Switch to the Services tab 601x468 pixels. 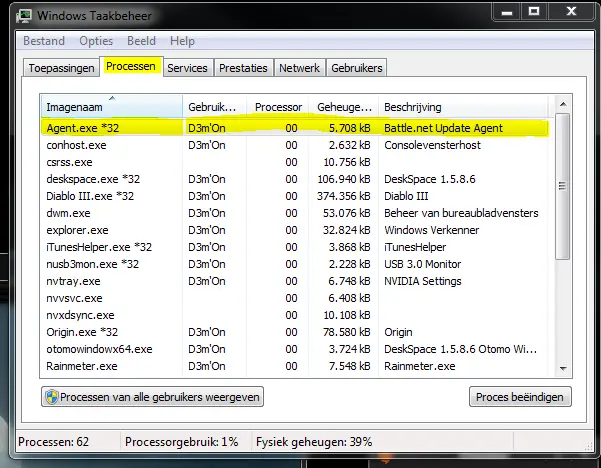click(187, 68)
